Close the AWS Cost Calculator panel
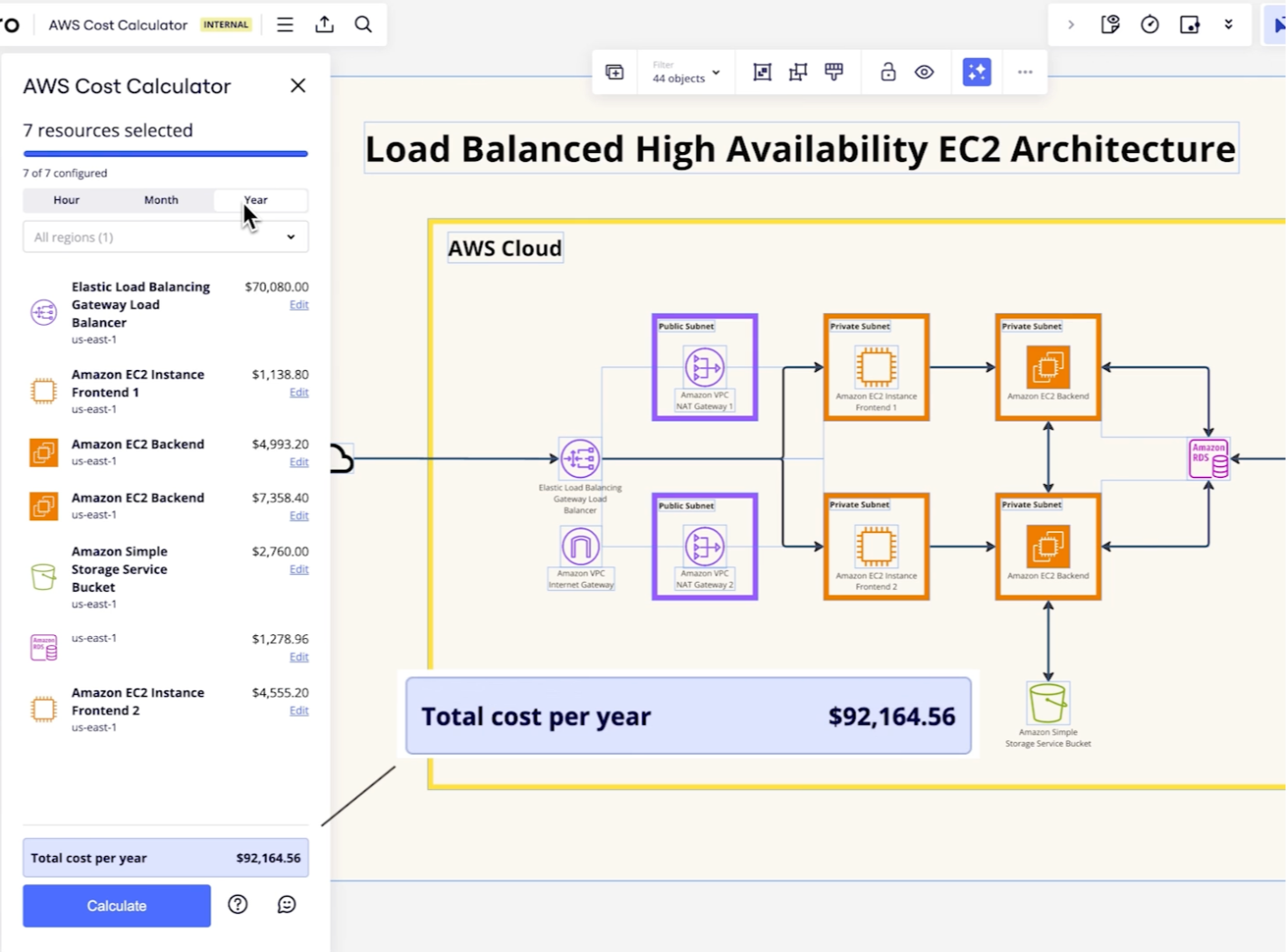This screenshot has height=952, width=1286. [298, 86]
